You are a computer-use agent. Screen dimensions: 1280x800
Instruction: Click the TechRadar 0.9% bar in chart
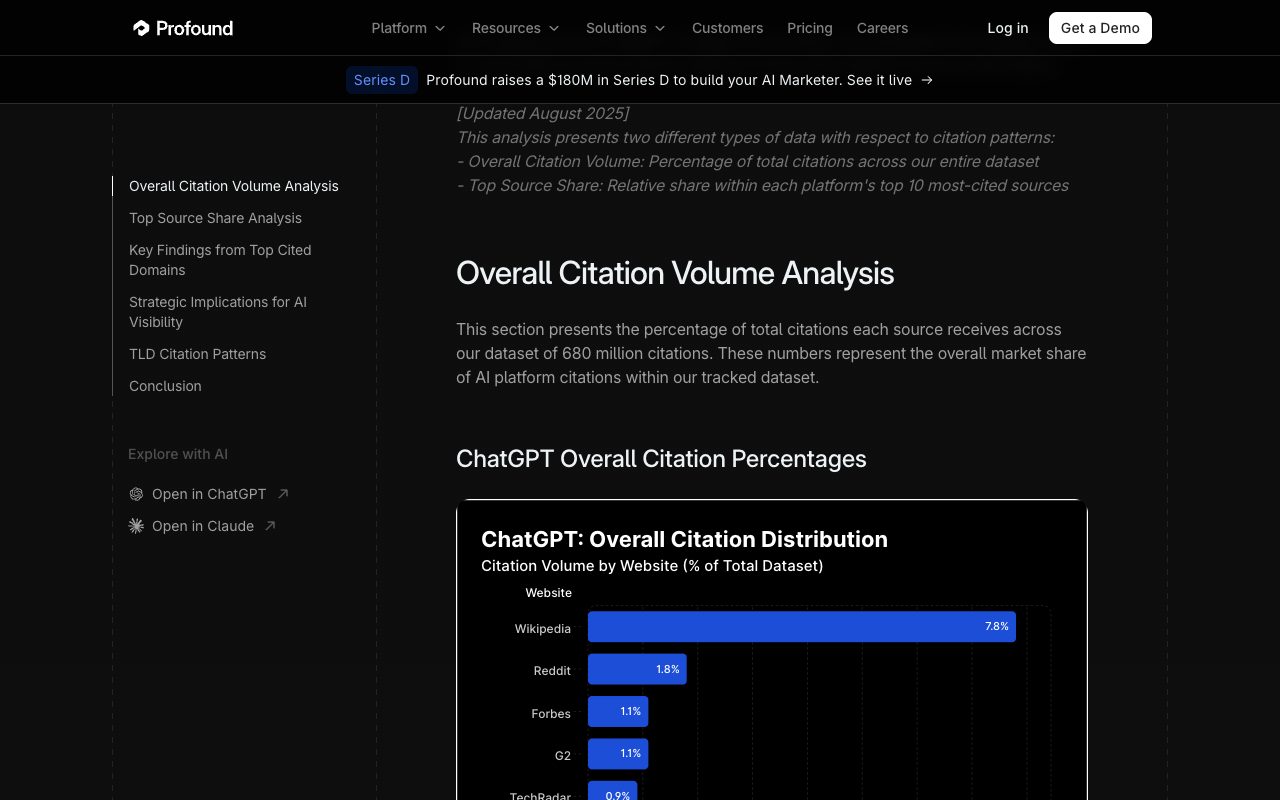612,791
